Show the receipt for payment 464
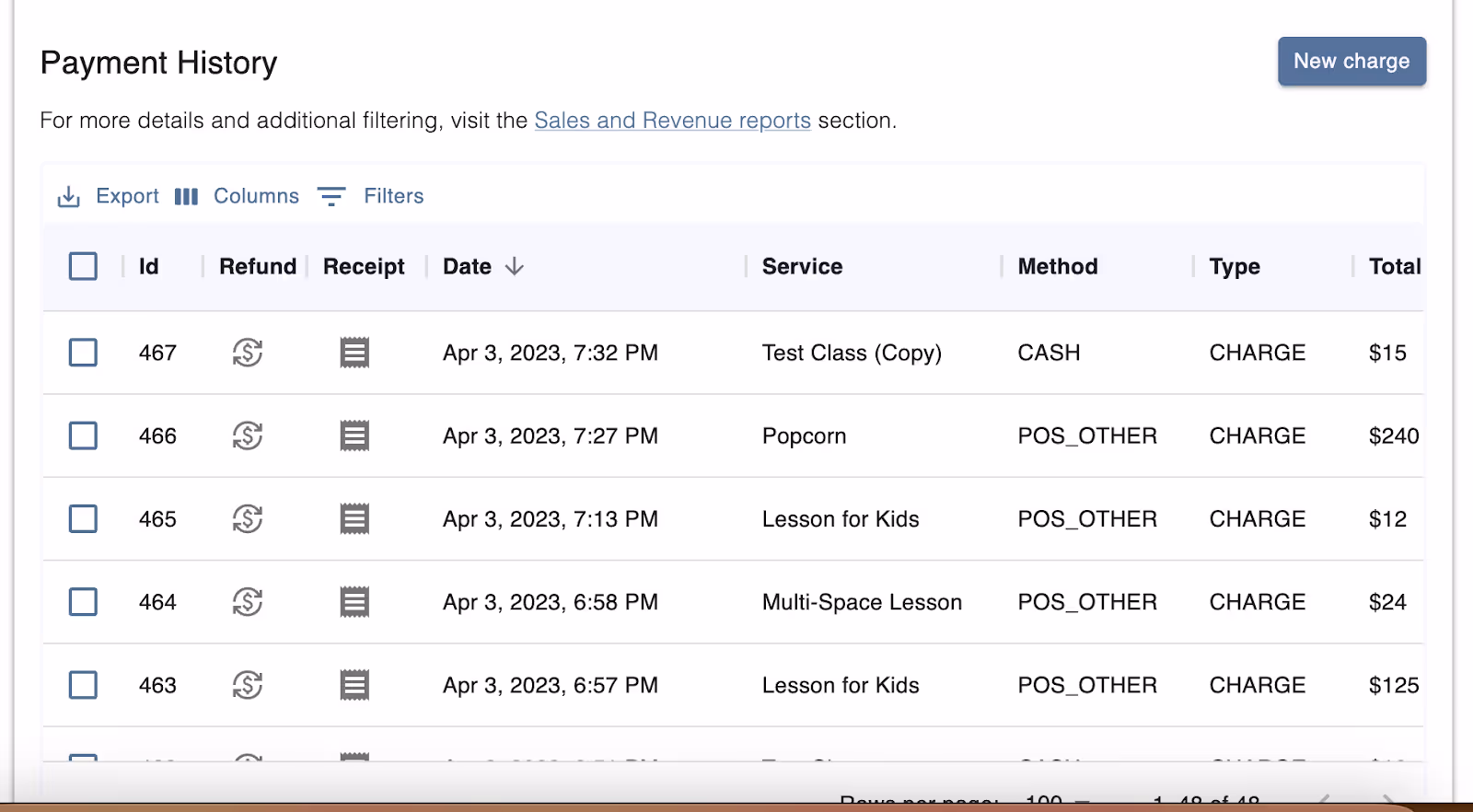Screen dimensions: 1473x812 coord(354,602)
